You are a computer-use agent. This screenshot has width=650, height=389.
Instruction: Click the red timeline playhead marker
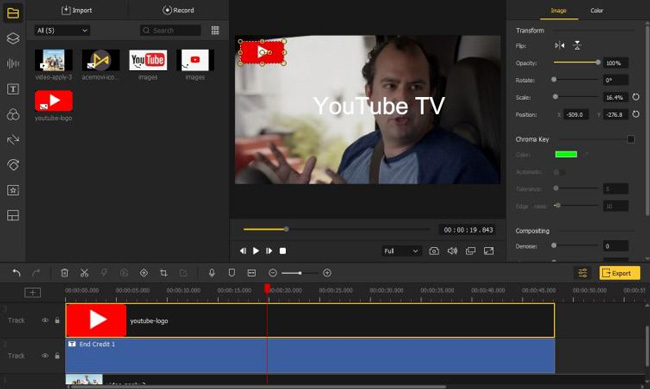point(267,288)
